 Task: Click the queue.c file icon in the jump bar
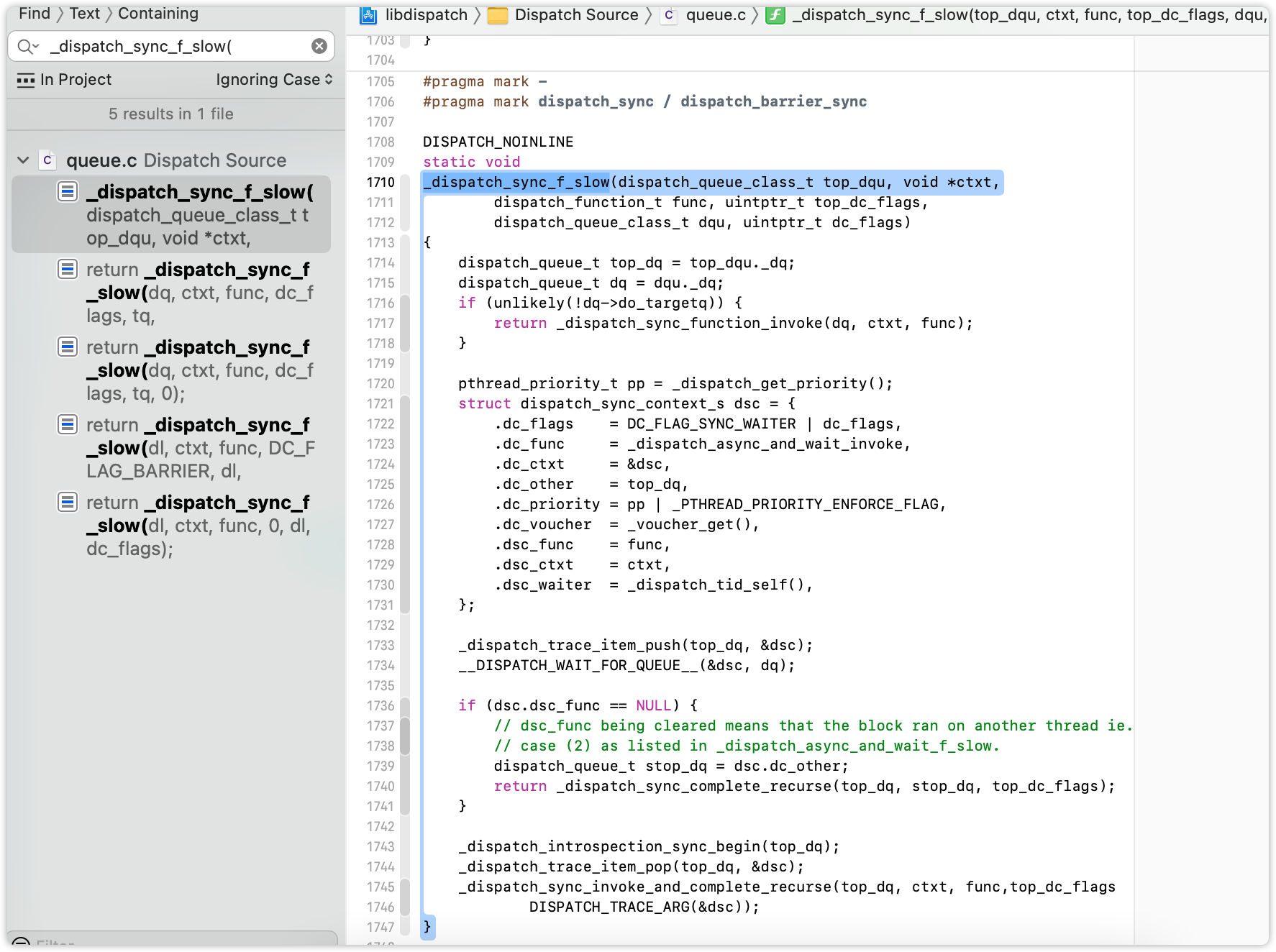pyautogui.click(x=670, y=14)
